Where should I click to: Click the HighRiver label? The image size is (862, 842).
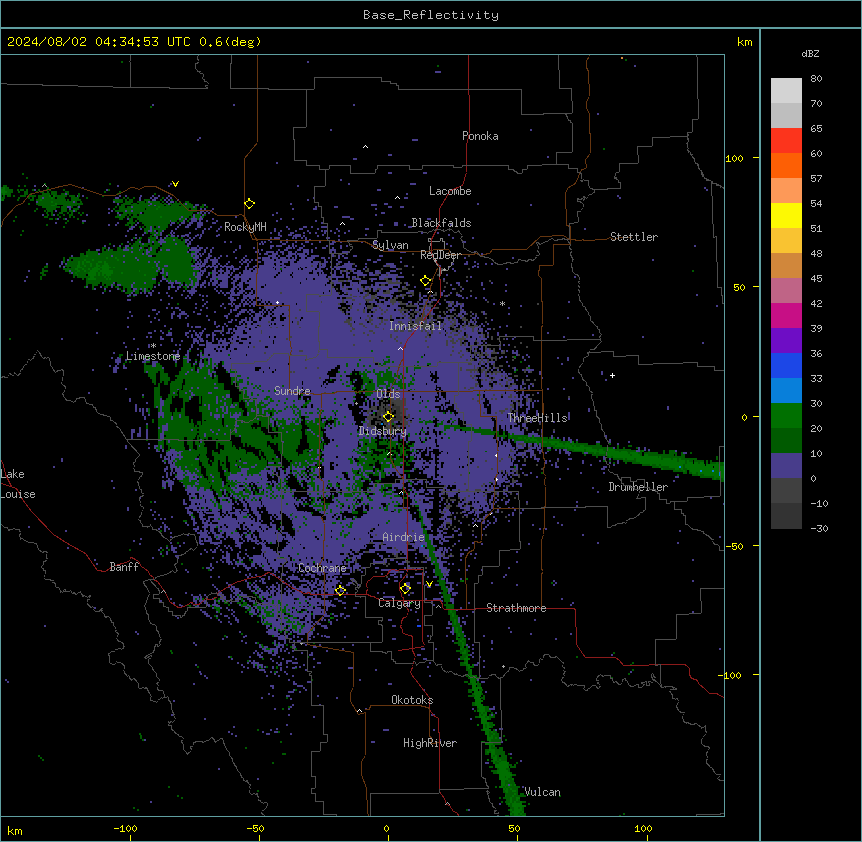(430, 743)
